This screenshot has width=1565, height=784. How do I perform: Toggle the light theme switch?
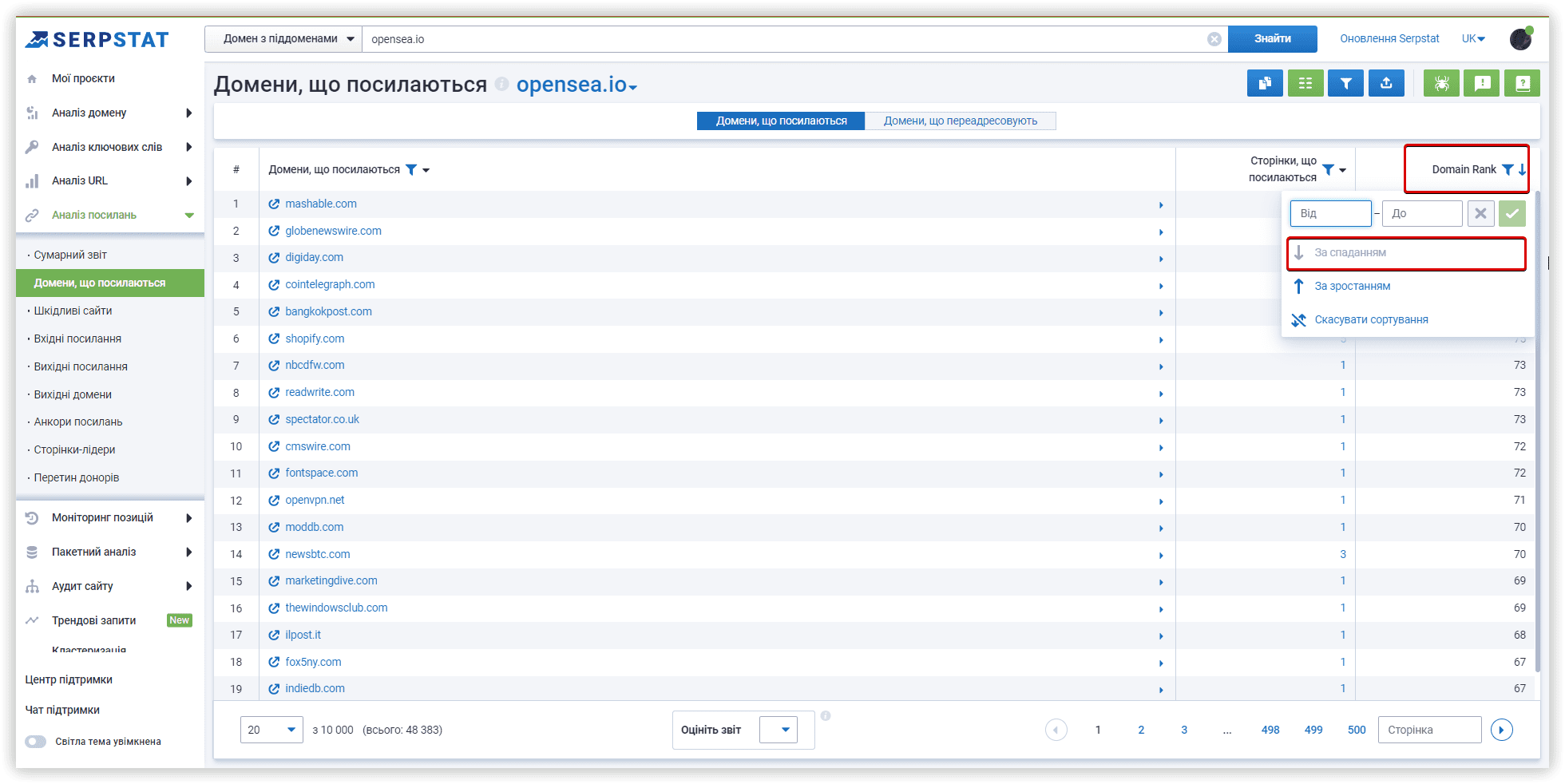pos(35,742)
